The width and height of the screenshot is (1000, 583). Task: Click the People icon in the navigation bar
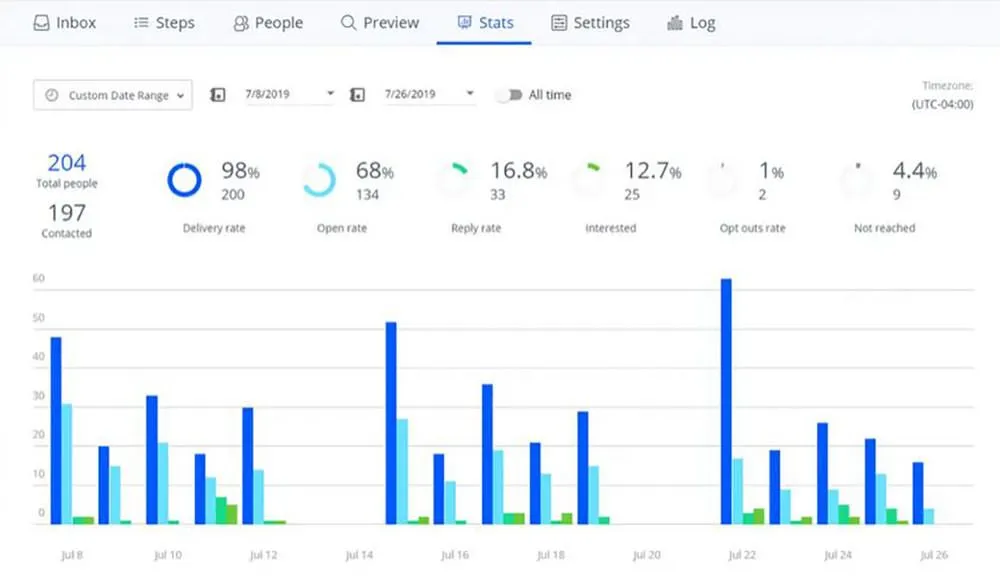(x=239, y=22)
